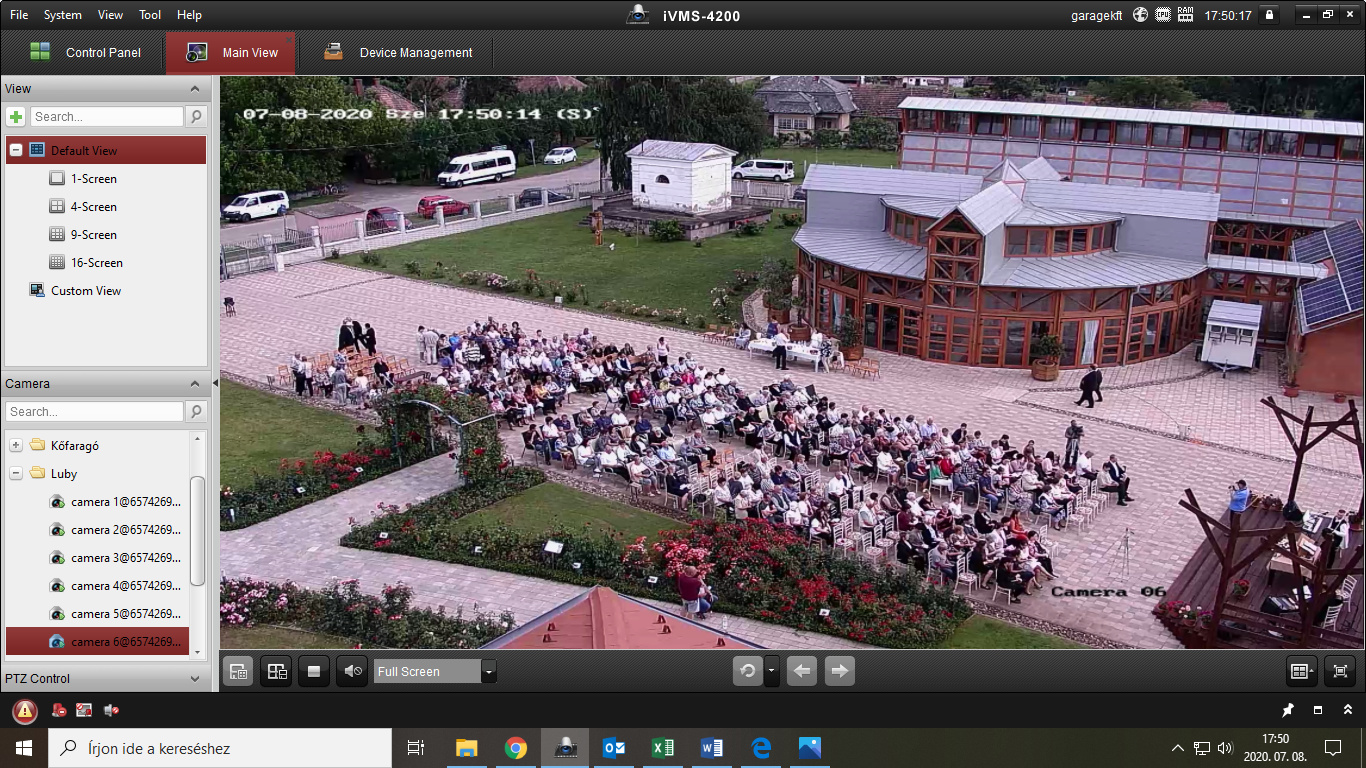Collapse the Luby camera group
Screen dimensions: 1366x768
tap(16, 473)
